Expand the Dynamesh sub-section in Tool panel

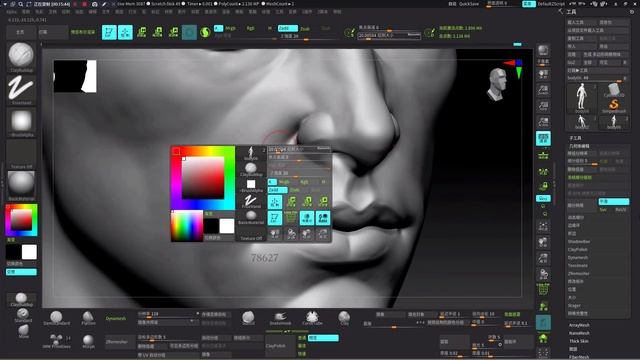click(578, 258)
